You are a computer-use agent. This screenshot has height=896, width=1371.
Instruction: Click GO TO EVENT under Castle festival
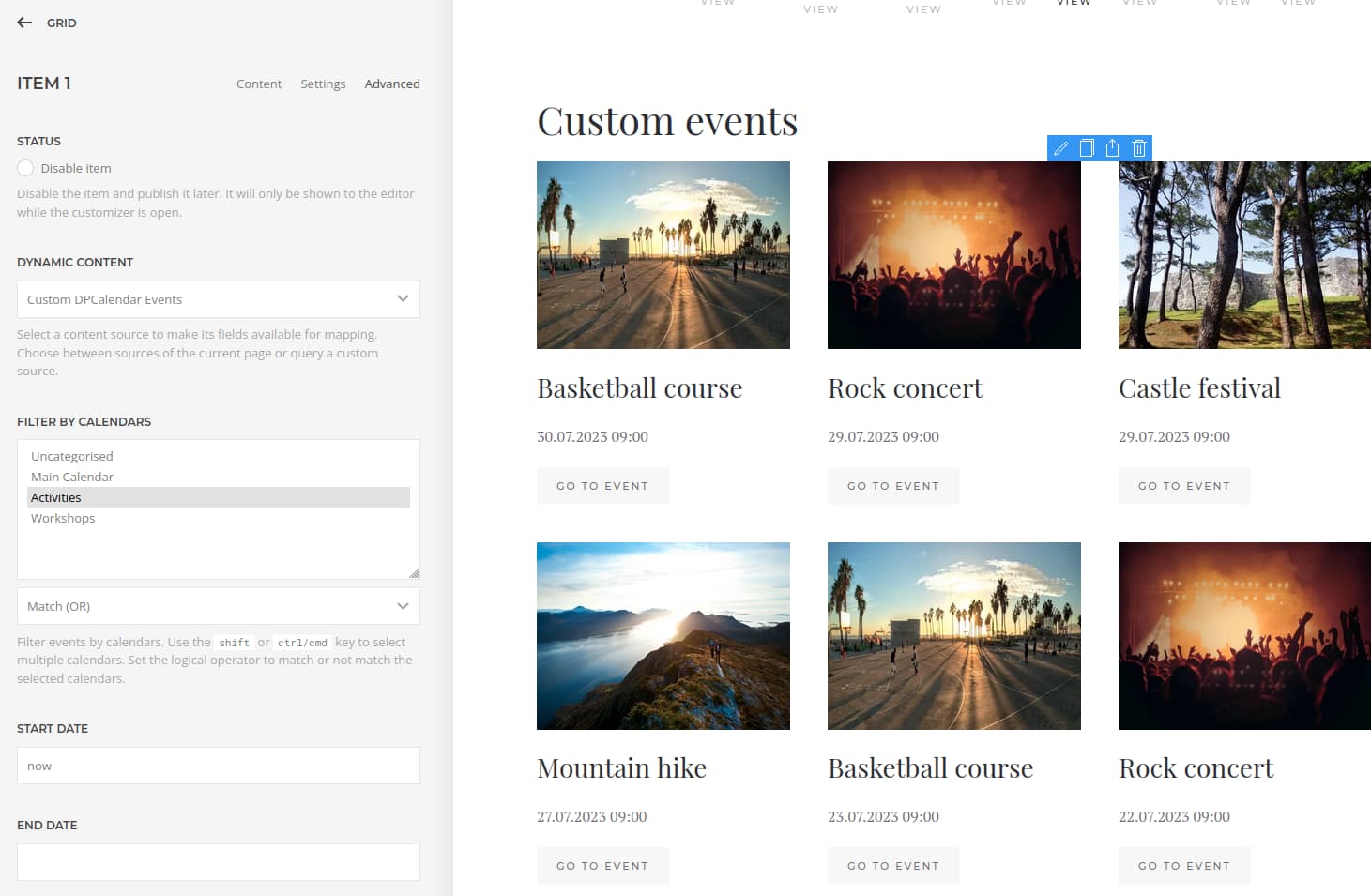(1184, 485)
